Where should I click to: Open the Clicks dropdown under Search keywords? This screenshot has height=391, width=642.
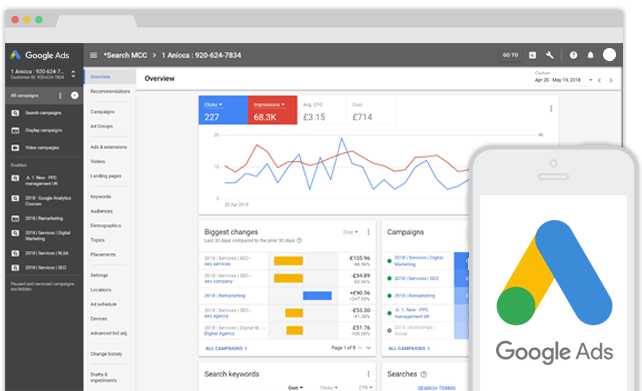tap(329, 388)
